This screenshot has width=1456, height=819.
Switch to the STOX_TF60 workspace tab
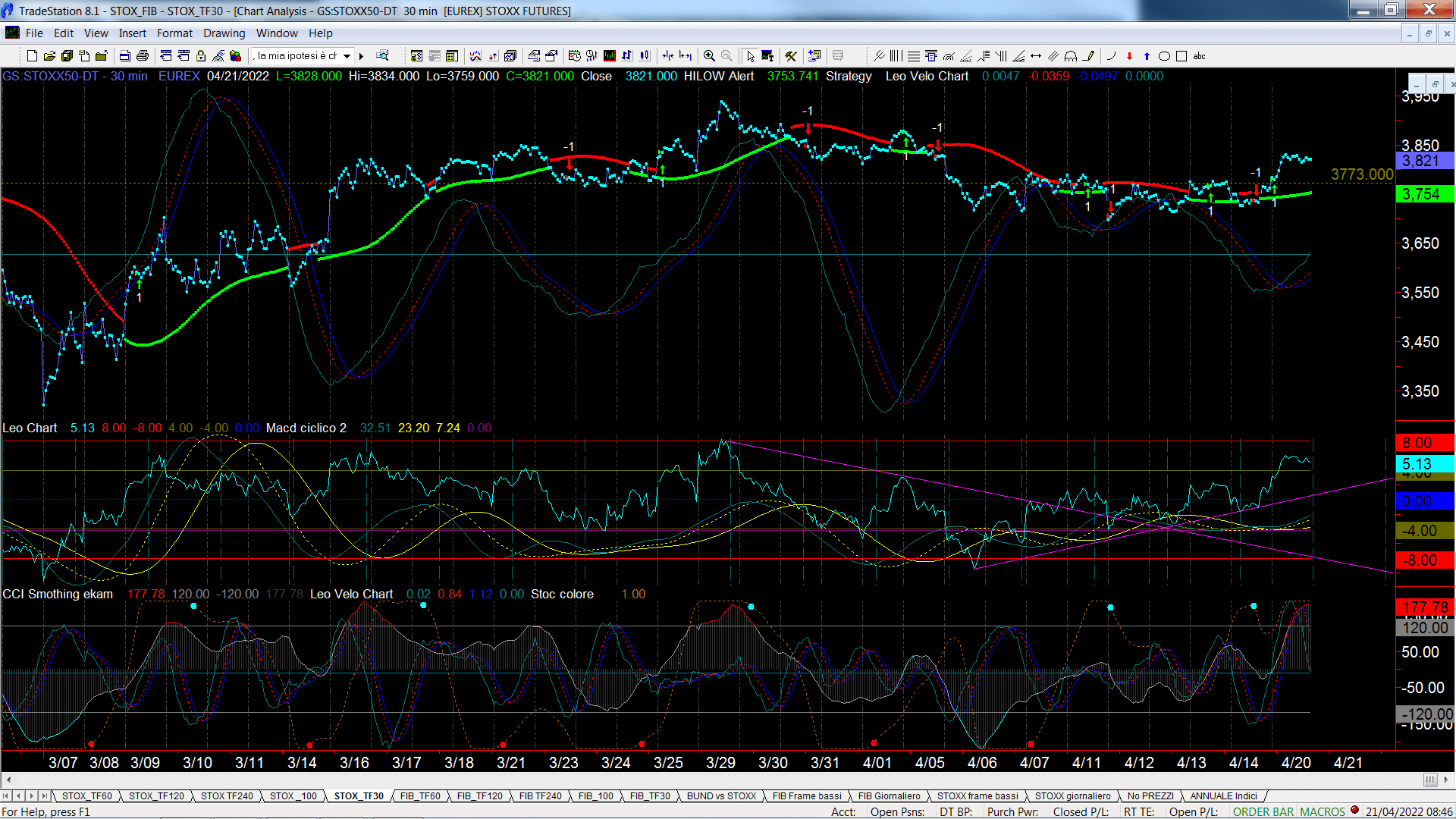(86, 796)
